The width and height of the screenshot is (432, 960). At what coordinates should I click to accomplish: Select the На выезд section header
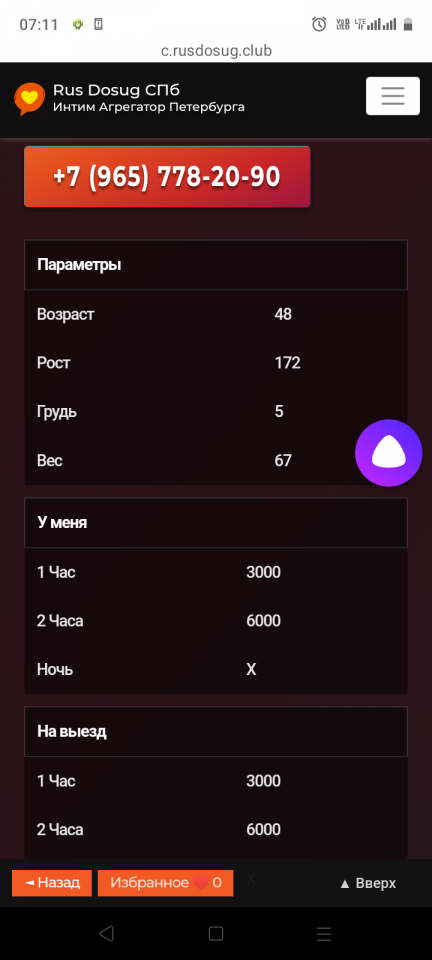216,732
